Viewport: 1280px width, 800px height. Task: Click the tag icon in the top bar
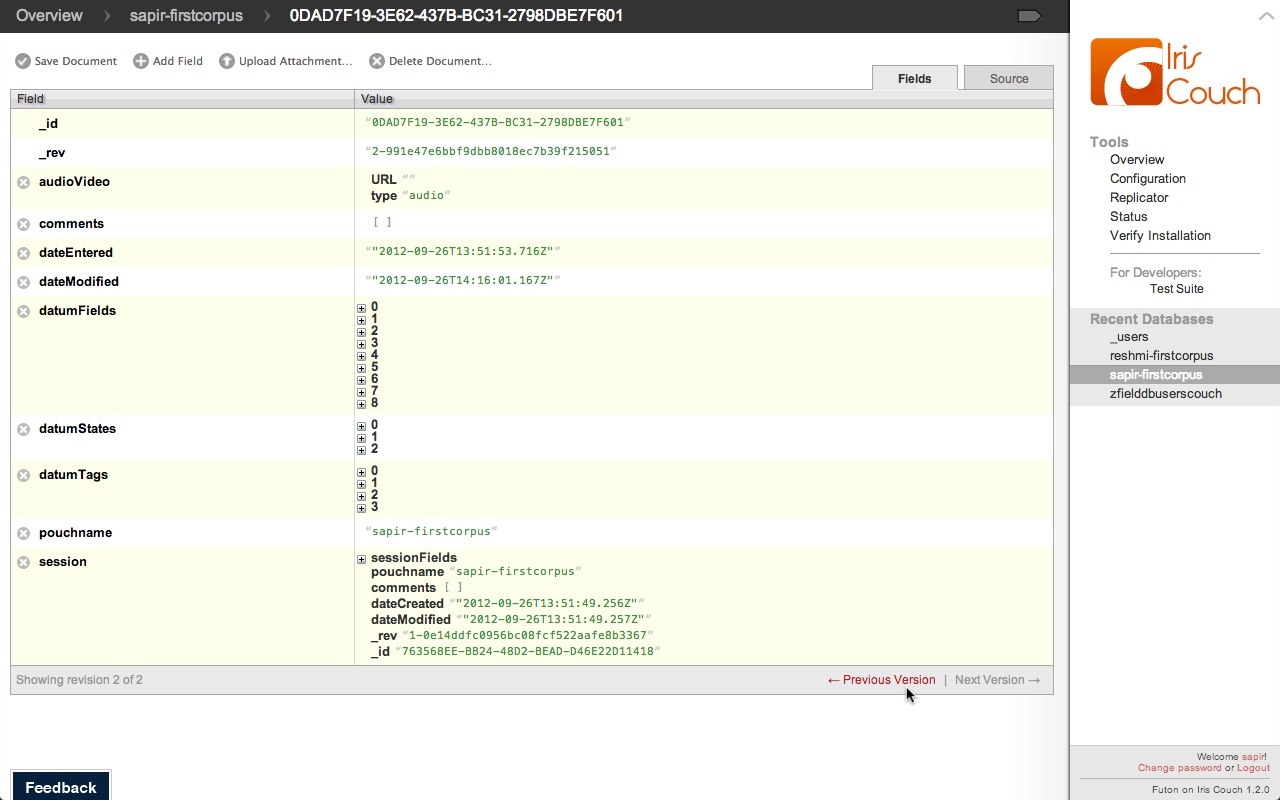(1029, 16)
